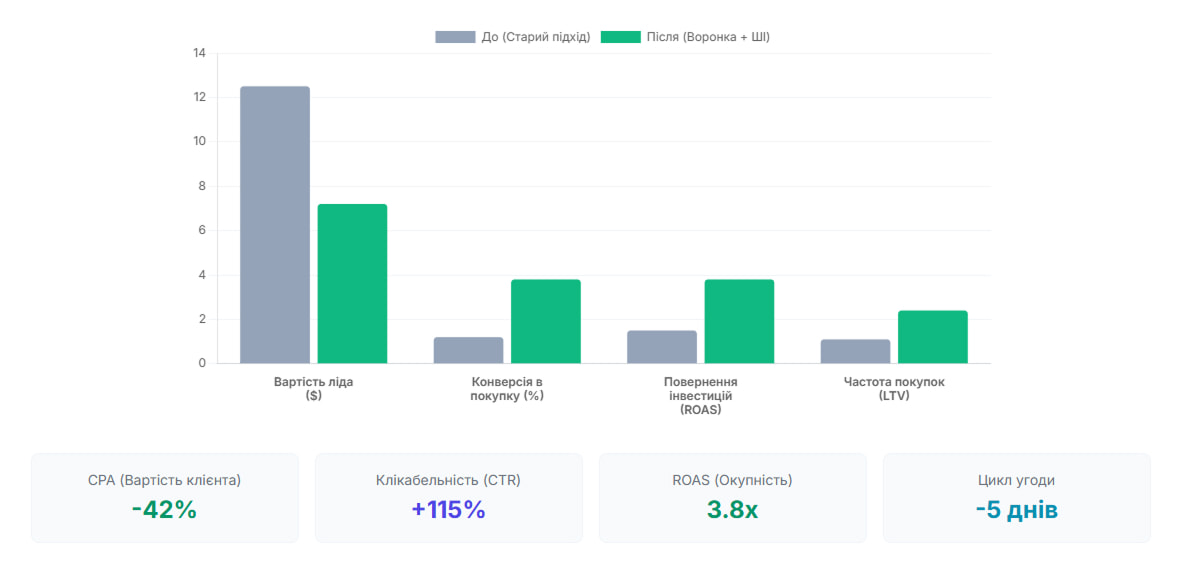This screenshot has height=573, width=1179.
Task: Select the green 'Конверсія в покупку' bar
Action: (545, 321)
